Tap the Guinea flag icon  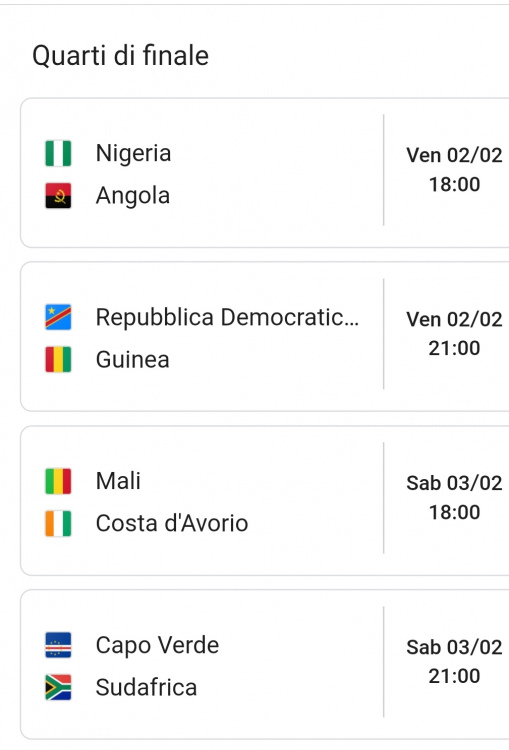58,360
